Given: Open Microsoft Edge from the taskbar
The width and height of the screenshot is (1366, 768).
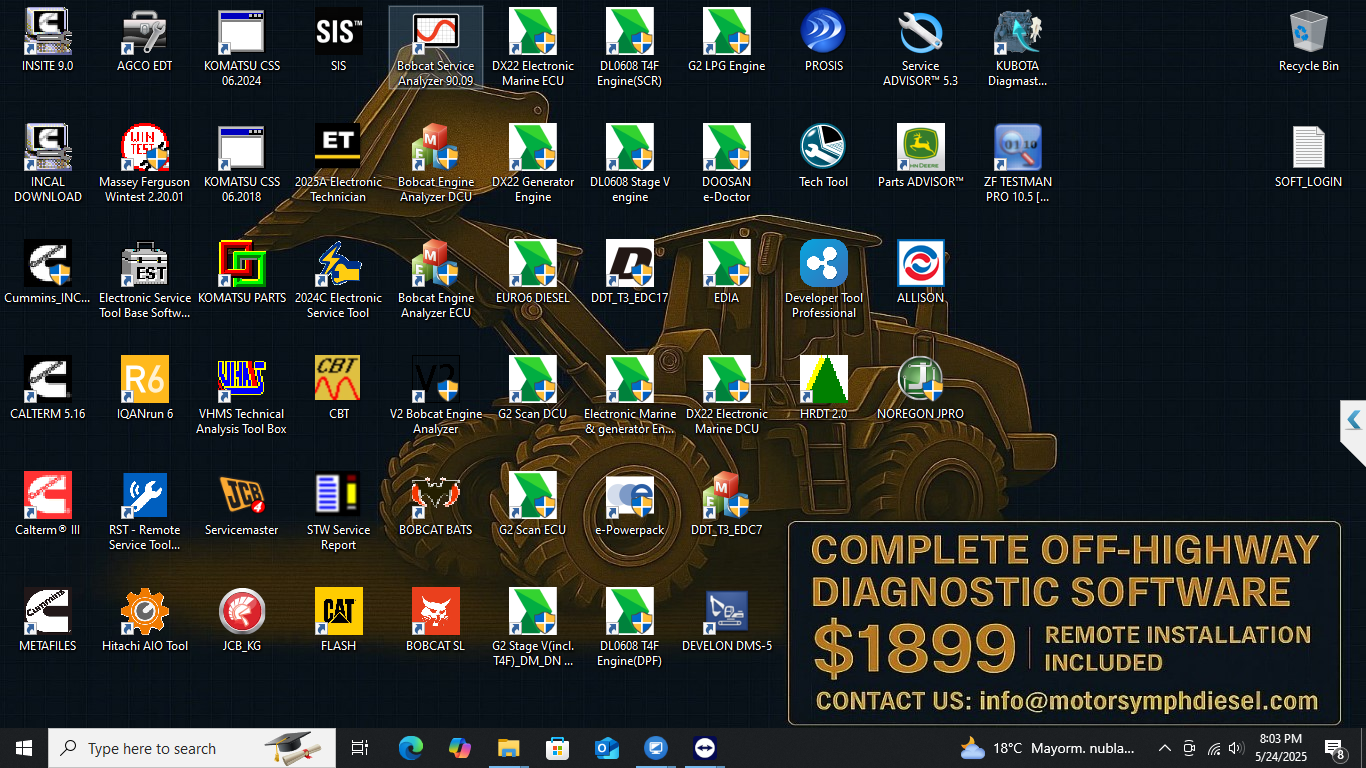Looking at the screenshot, I should pyautogui.click(x=411, y=747).
